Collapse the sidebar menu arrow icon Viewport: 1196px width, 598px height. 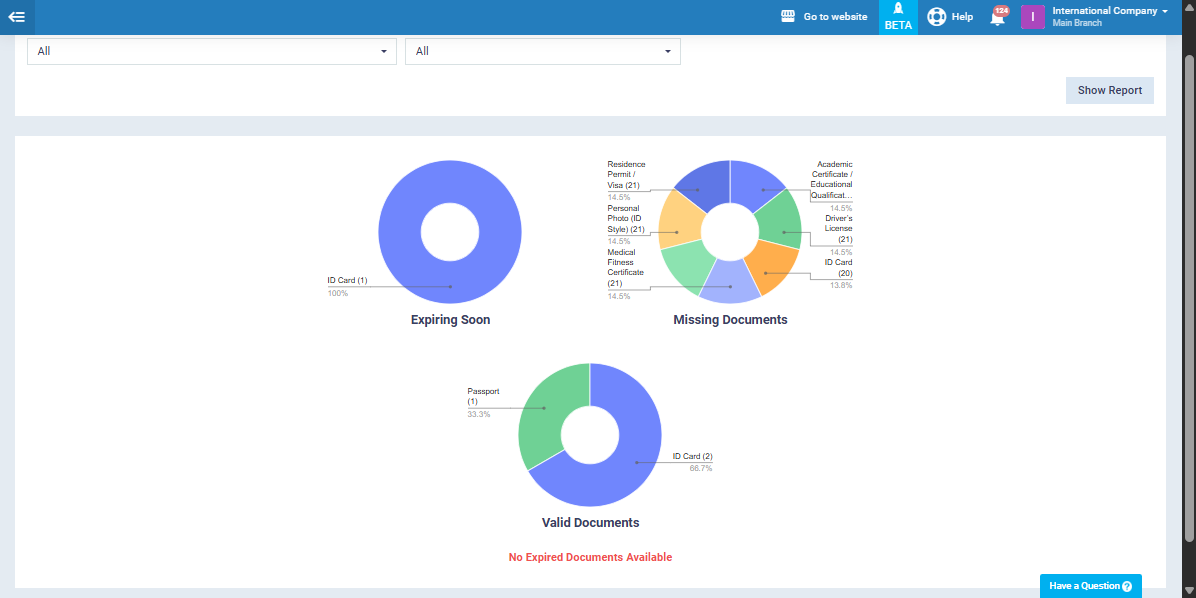16,17
